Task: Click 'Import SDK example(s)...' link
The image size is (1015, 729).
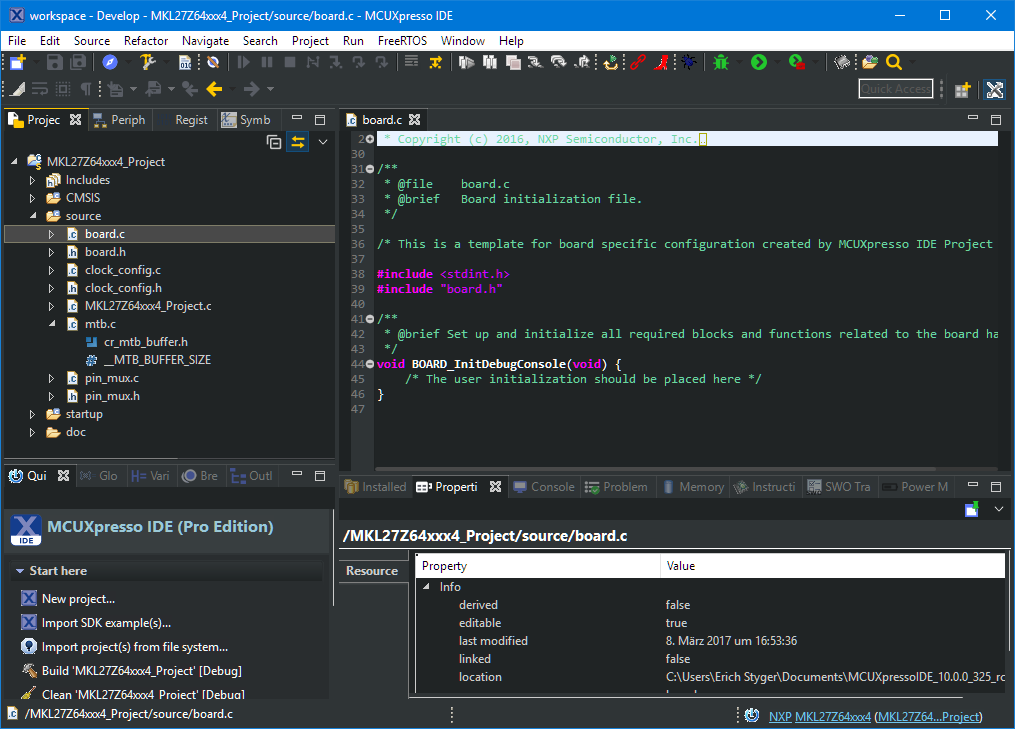Action: tap(106, 623)
